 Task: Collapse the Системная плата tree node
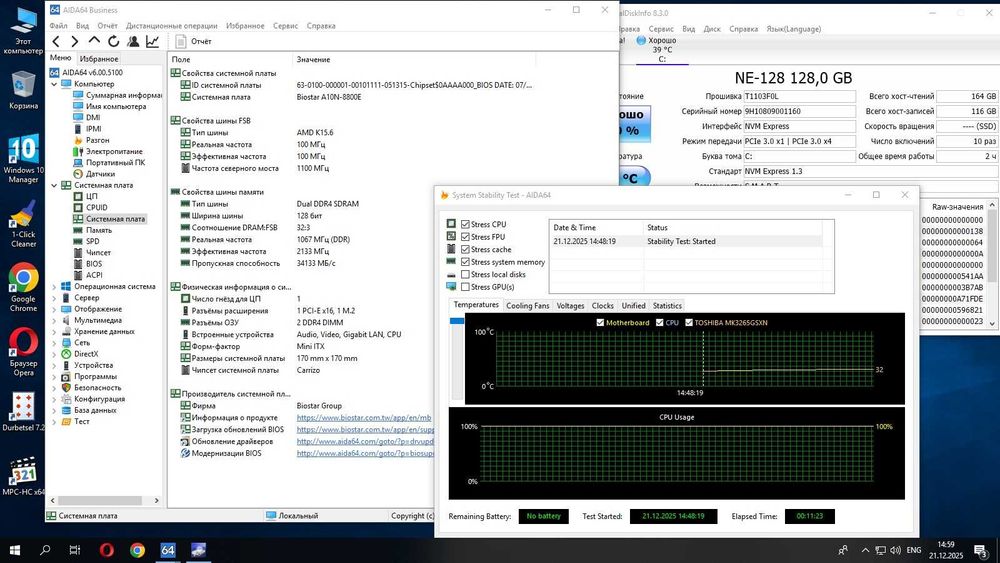pos(54,186)
